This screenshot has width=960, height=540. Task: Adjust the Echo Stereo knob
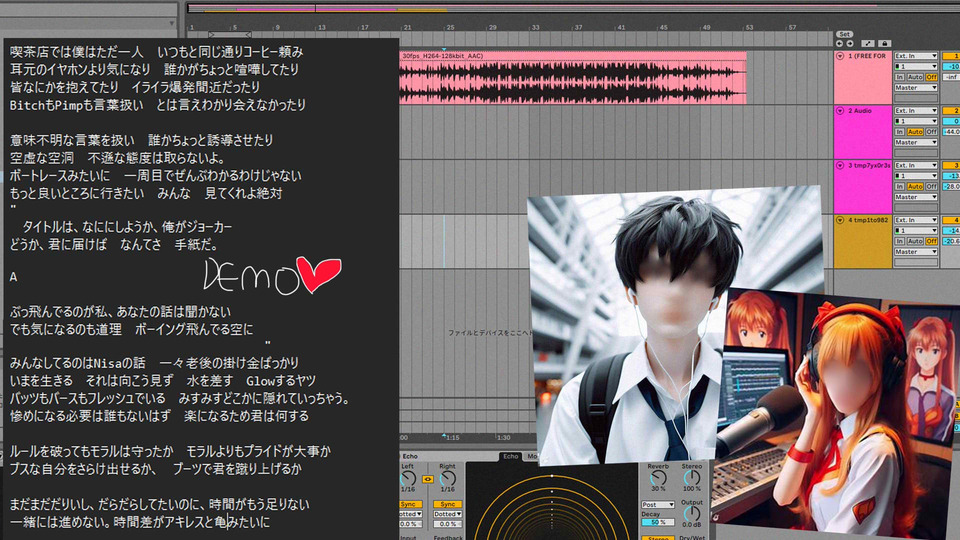692,478
